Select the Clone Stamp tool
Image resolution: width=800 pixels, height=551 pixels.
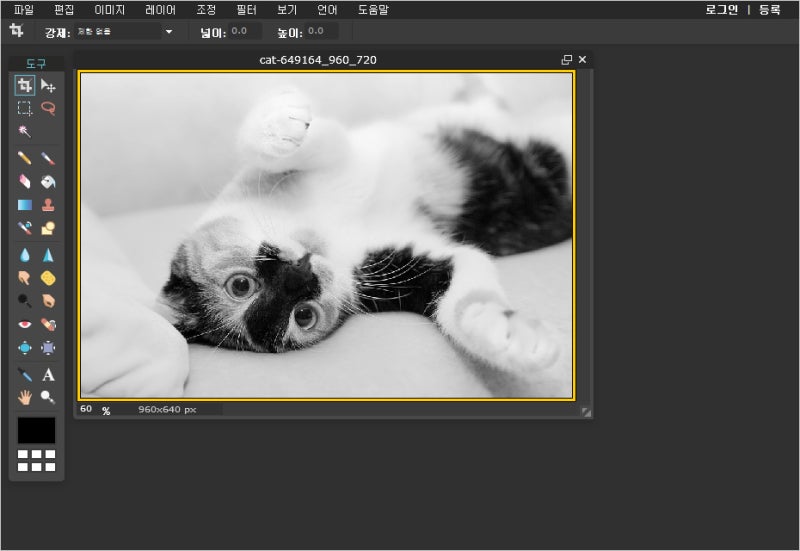(x=48, y=205)
